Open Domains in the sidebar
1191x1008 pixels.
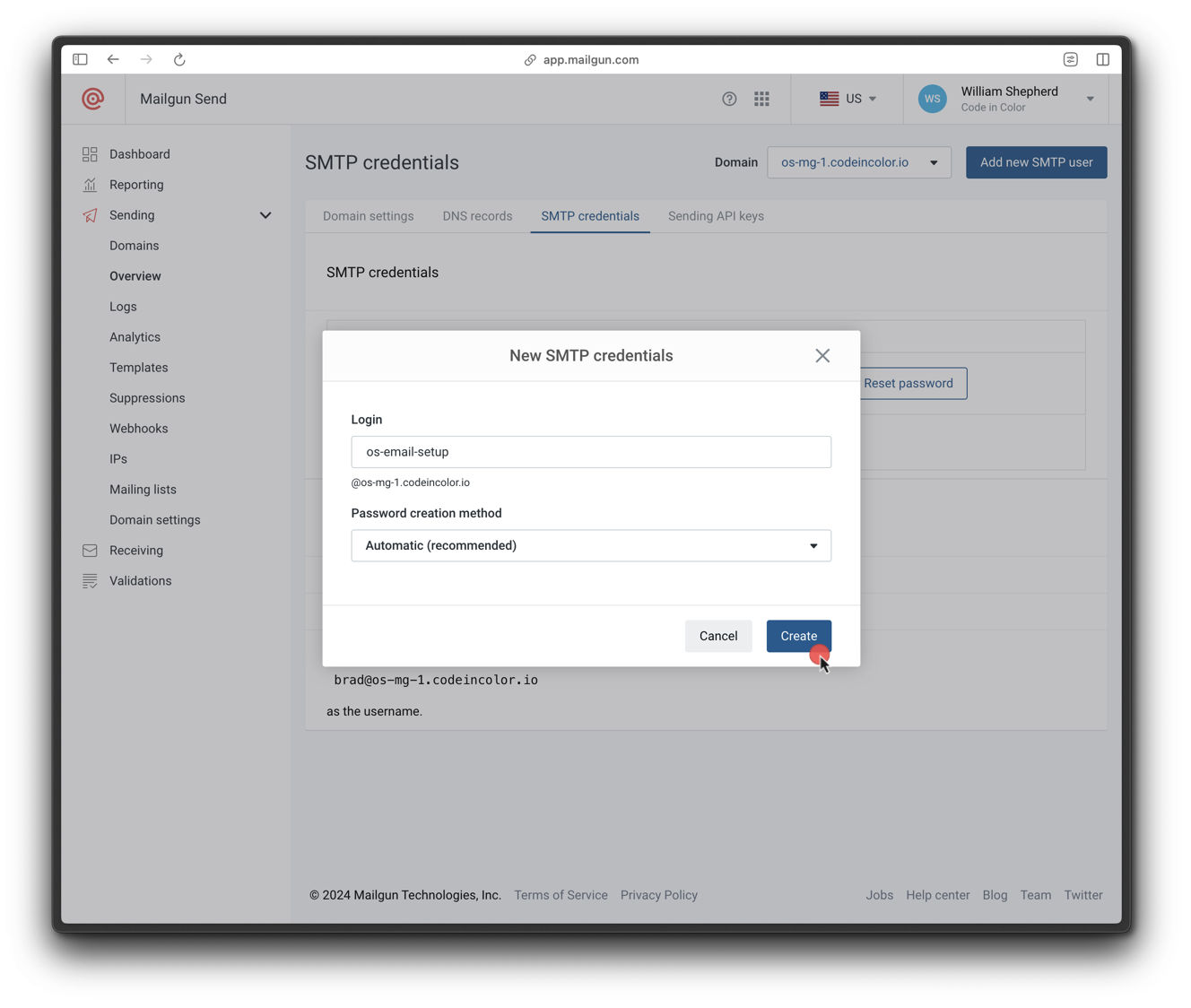tap(135, 246)
